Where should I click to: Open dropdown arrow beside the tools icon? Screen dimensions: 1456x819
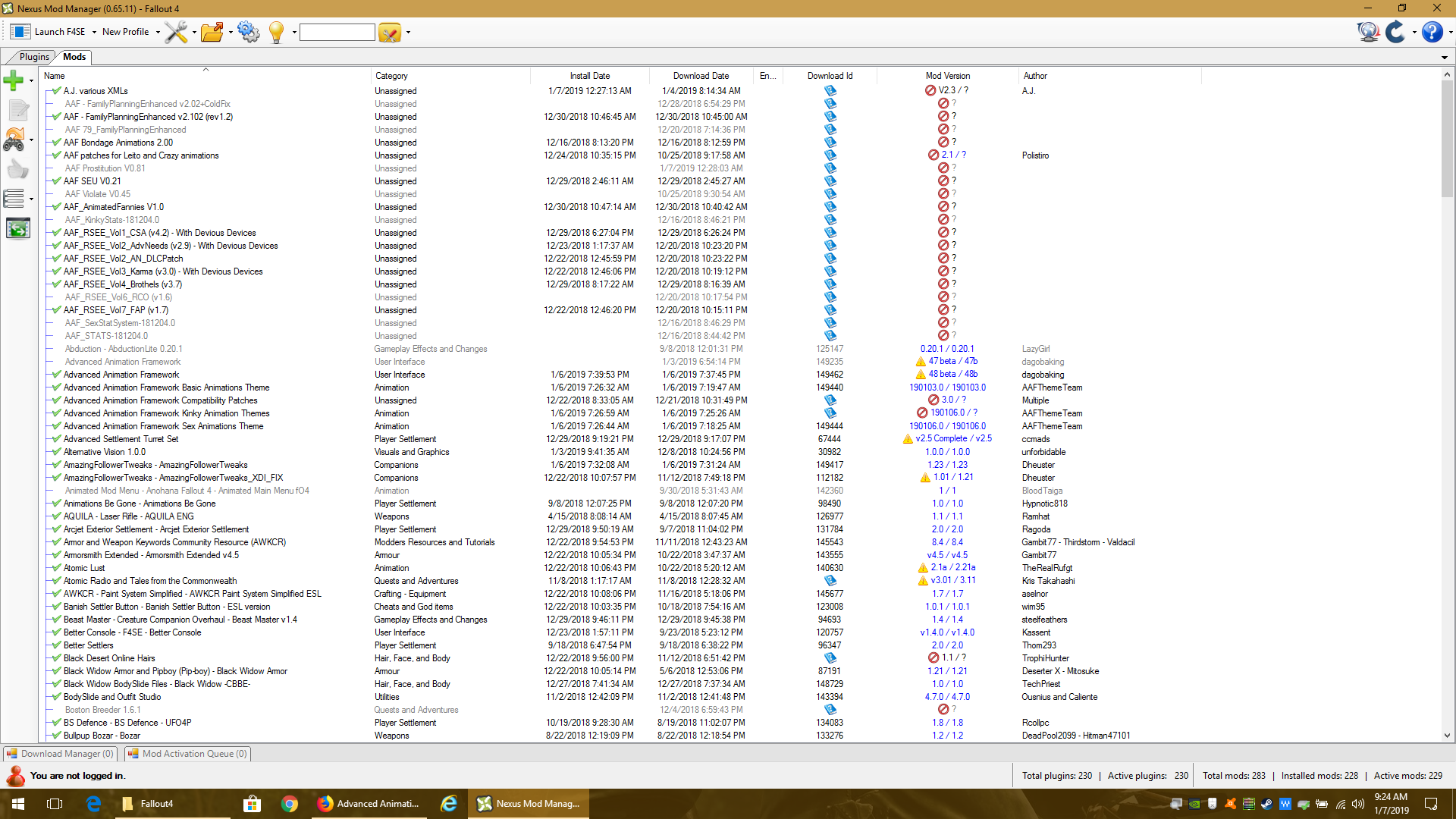(194, 33)
